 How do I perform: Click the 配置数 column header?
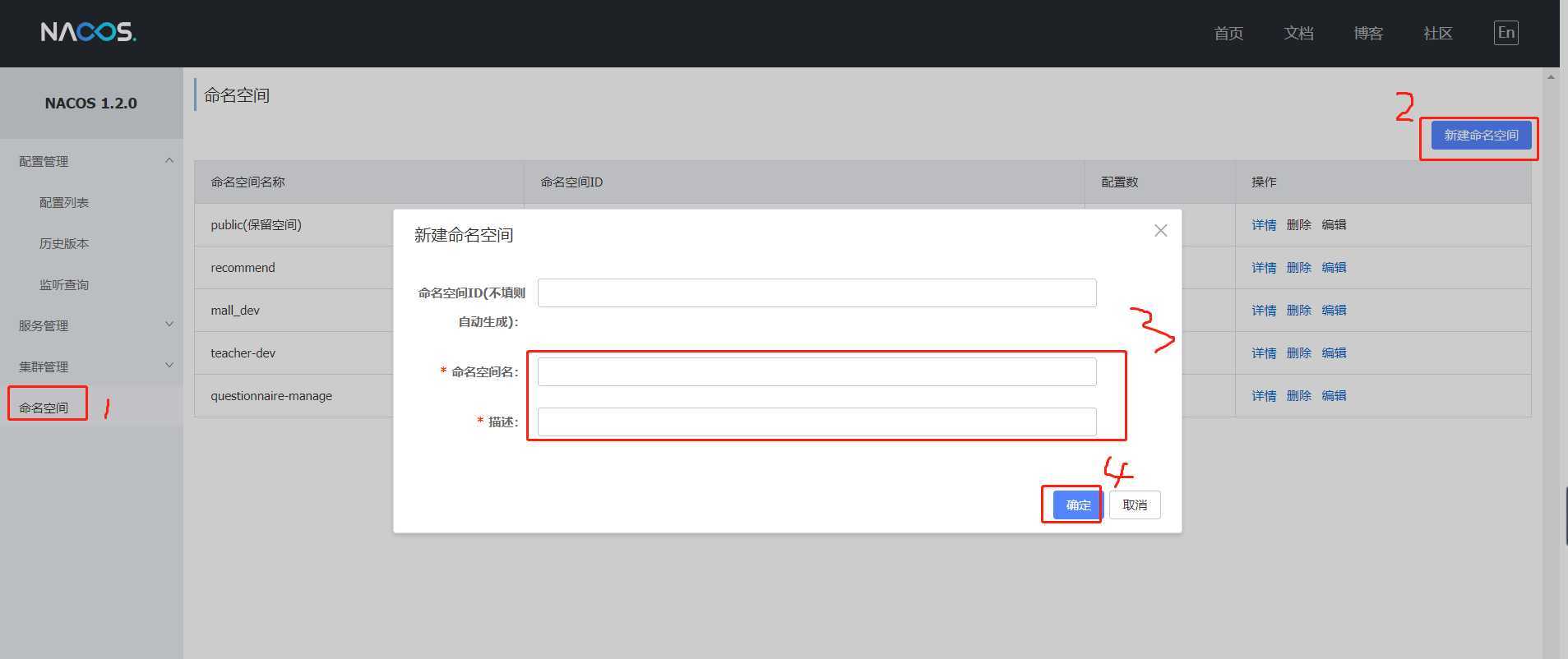click(x=1120, y=182)
